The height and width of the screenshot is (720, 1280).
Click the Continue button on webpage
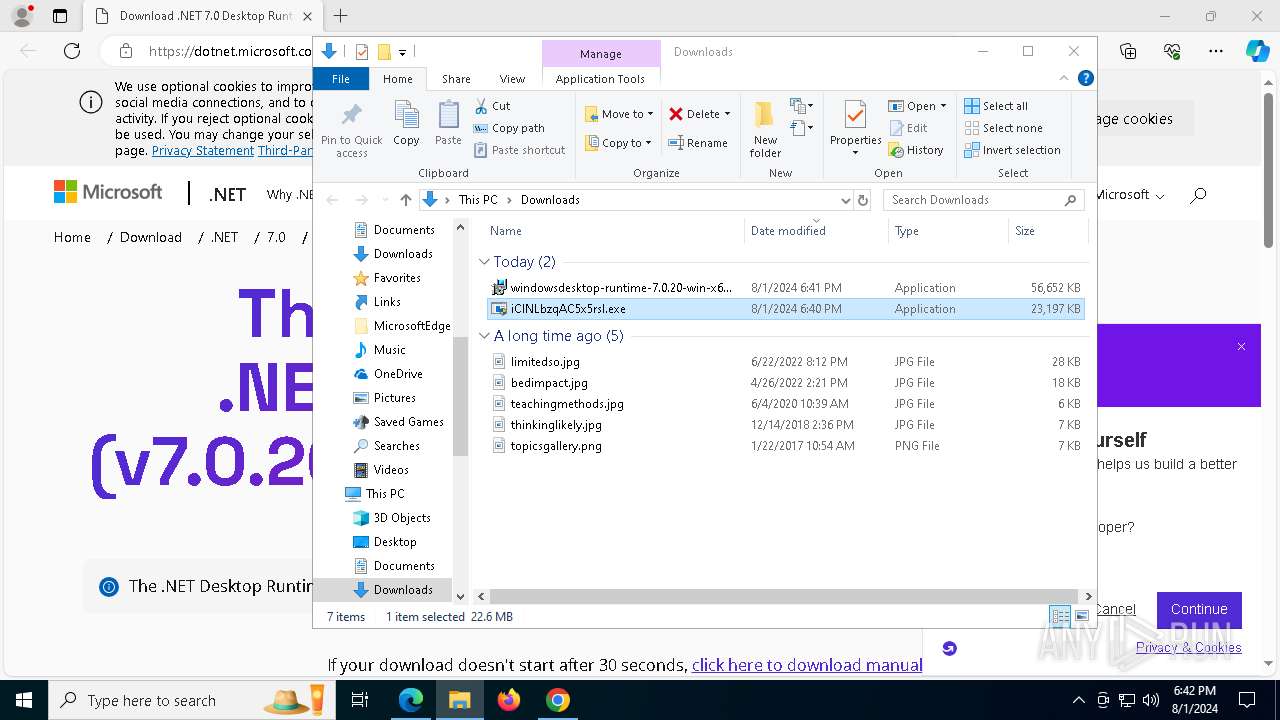(1199, 609)
